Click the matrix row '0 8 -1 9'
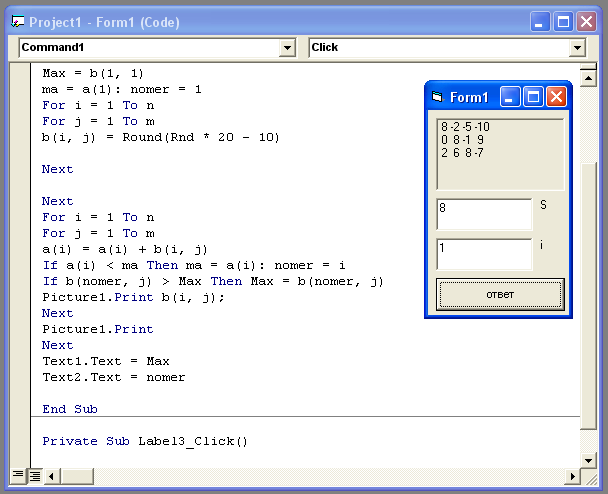Screen dimensions: 608x494 tap(462, 140)
